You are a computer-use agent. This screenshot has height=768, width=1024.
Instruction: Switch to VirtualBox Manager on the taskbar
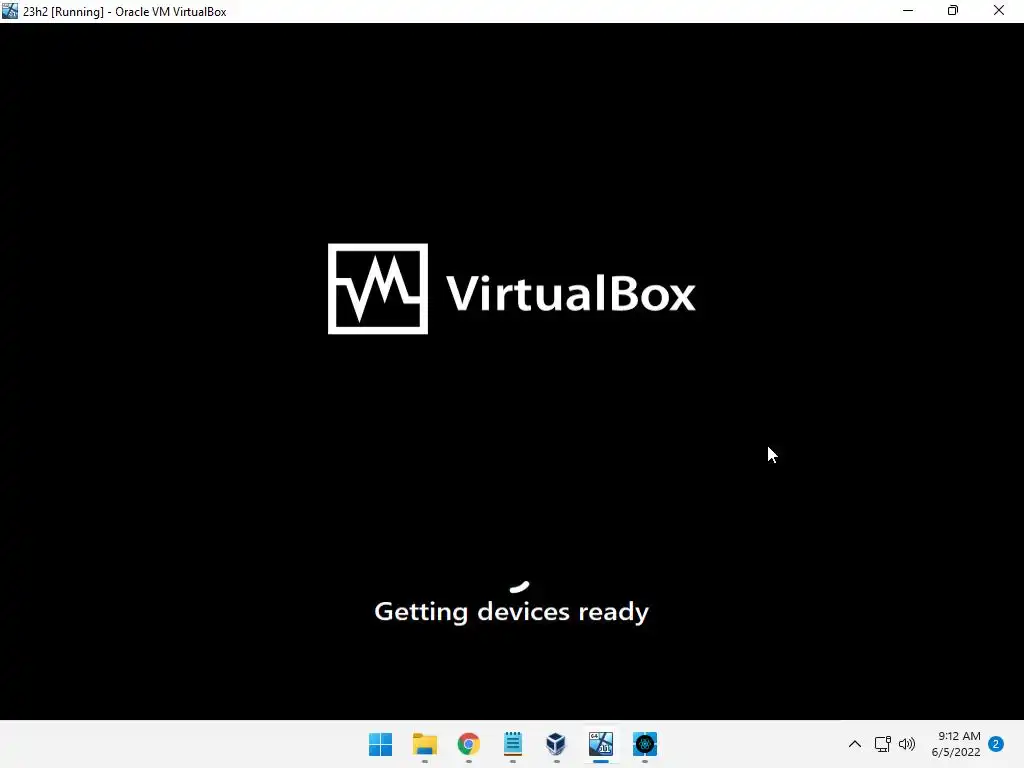pyautogui.click(x=556, y=744)
